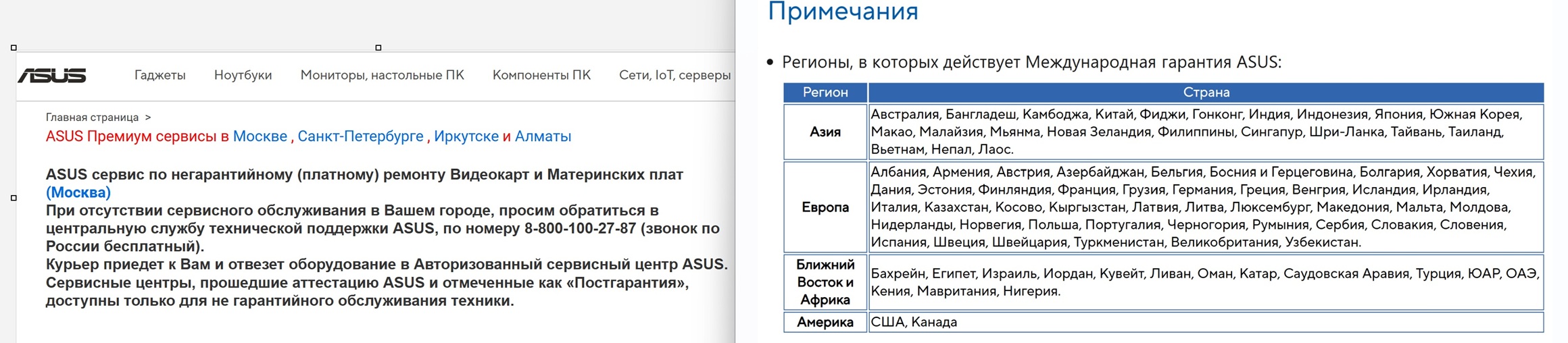Click the Страна column header
Viewport: 1568px width, 343px height.
(1206, 93)
